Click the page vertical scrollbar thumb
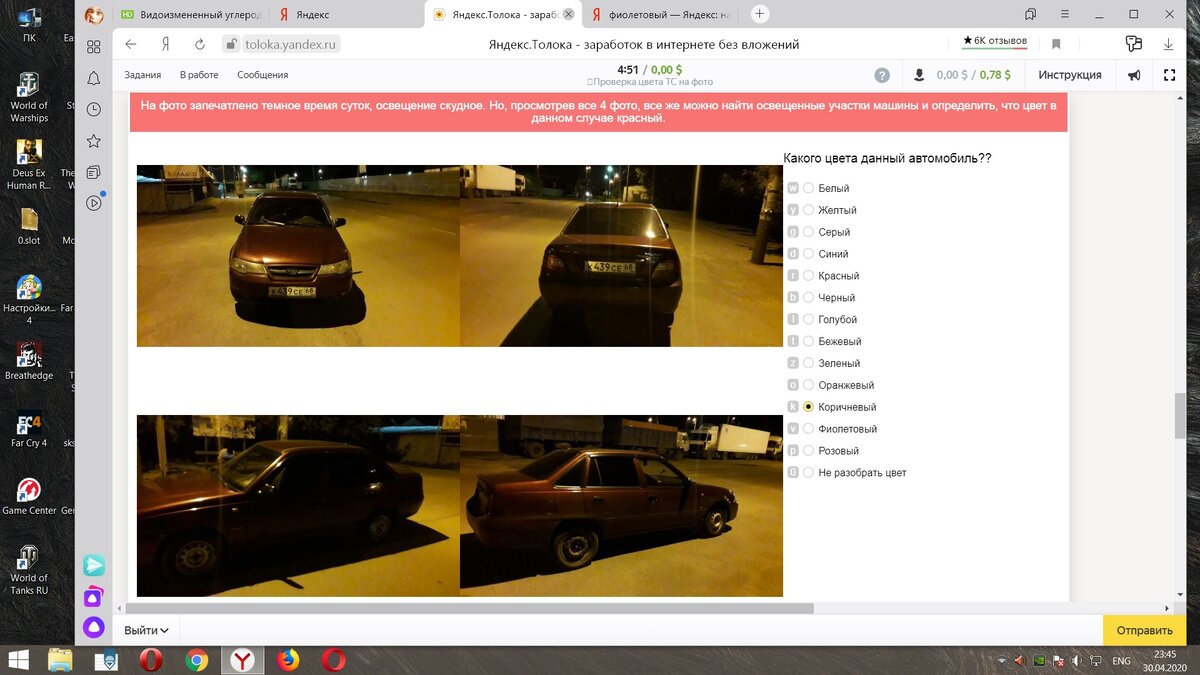This screenshot has height=675, width=1200. point(1181,415)
